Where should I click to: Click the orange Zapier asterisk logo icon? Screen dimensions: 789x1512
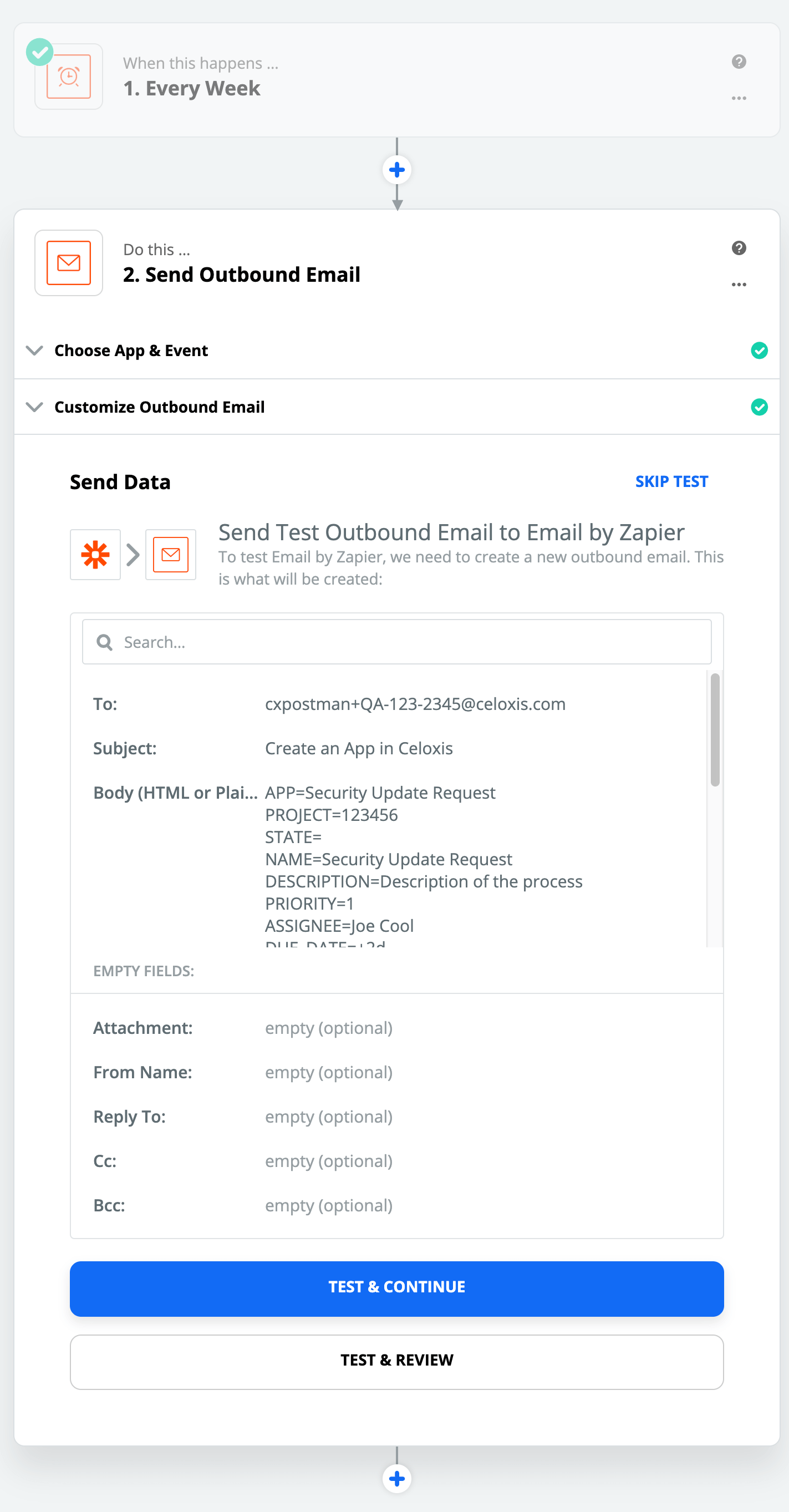[x=95, y=555]
